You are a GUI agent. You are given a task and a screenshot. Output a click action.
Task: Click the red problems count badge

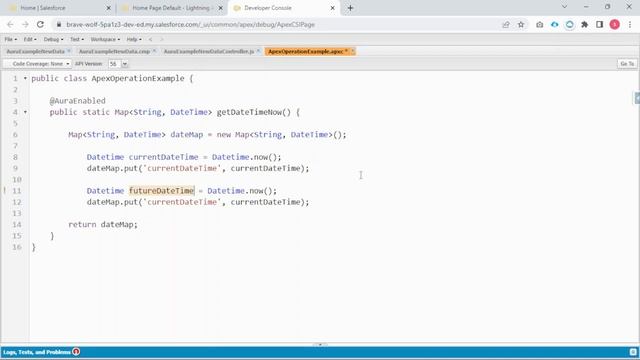click(x=76, y=352)
